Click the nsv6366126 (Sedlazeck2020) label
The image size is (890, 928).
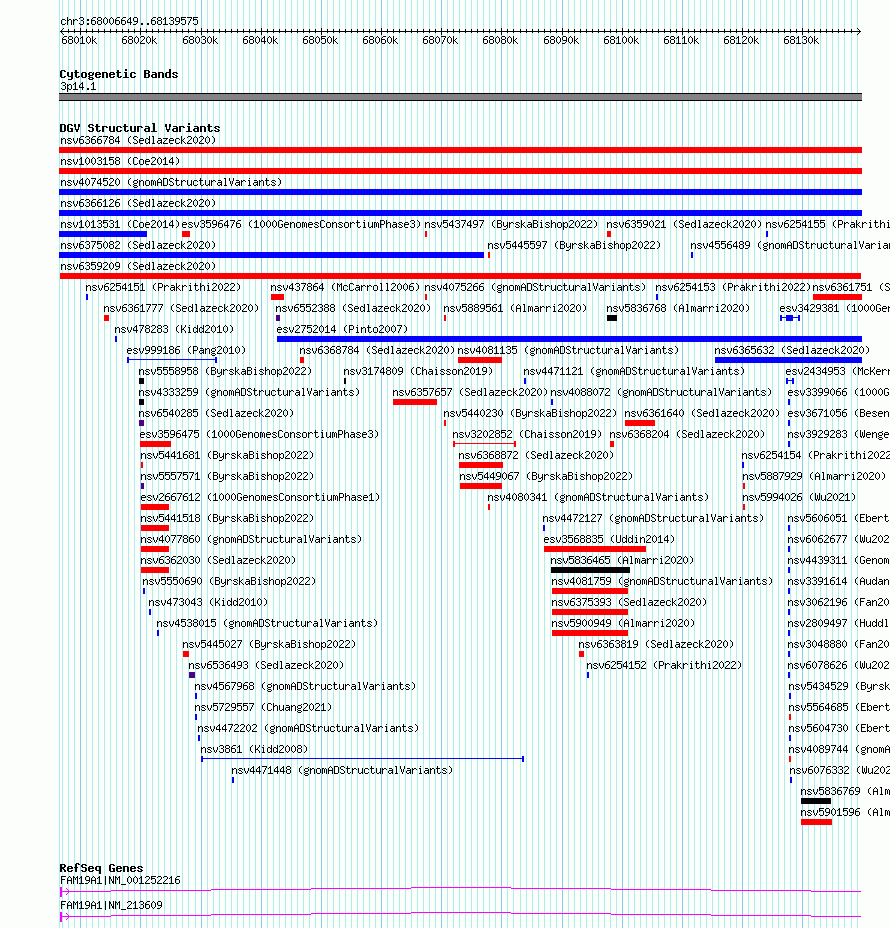[x=138, y=203]
